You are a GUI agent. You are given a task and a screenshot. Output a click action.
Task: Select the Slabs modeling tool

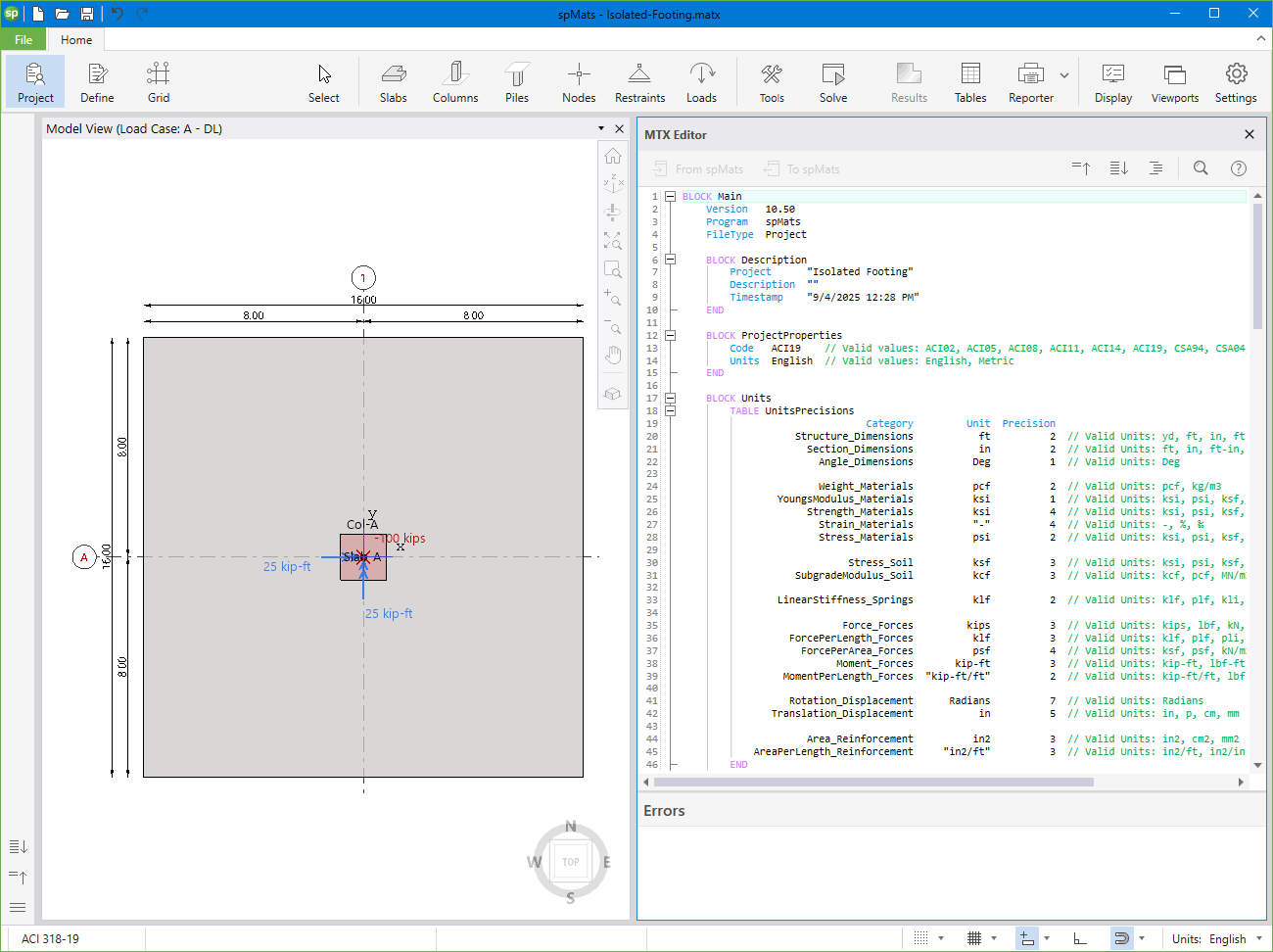click(394, 81)
